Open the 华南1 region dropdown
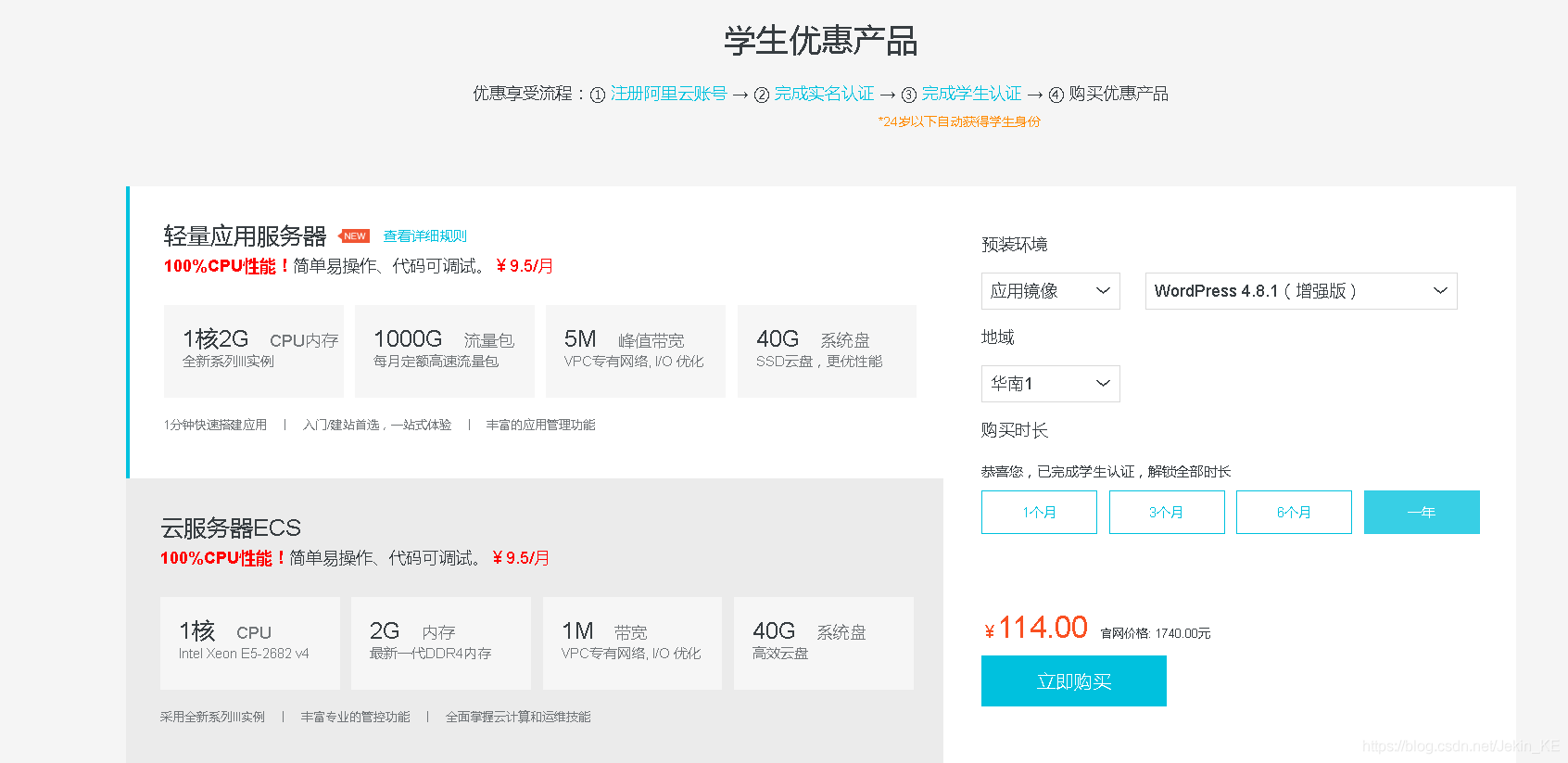Viewport: 1568px width, 763px height. click(1050, 384)
